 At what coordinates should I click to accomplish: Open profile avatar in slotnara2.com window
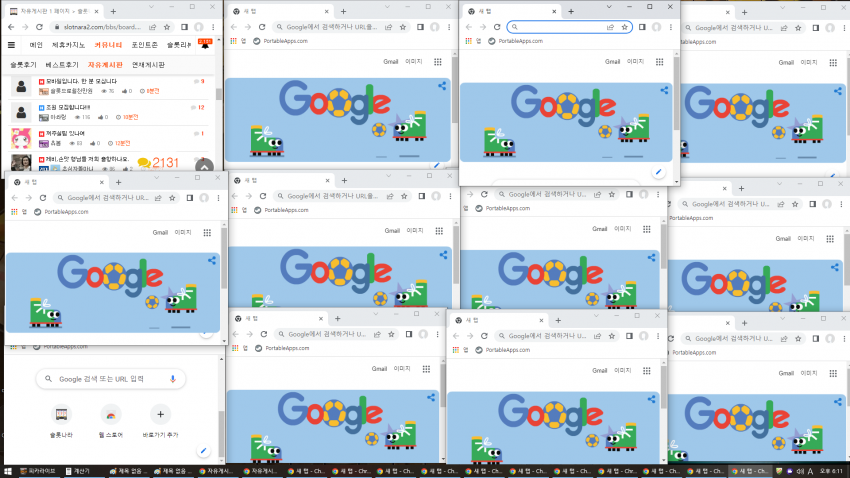point(199,27)
